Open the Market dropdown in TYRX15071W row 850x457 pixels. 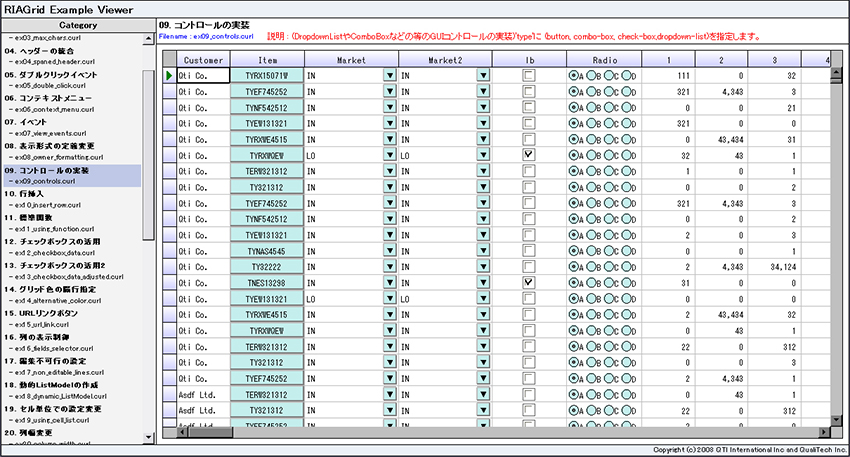click(x=389, y=75)
